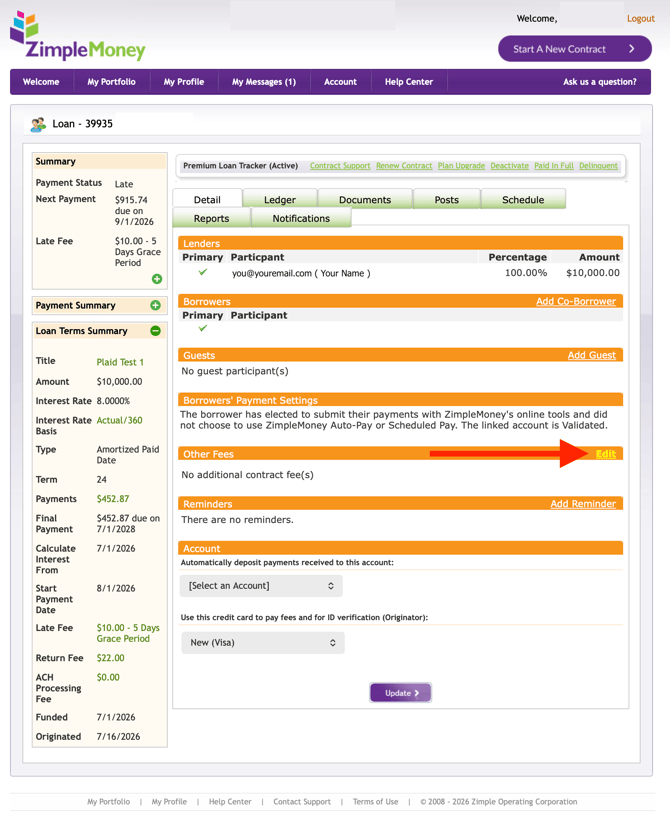Click footer Contact Support link

(302, 801)
